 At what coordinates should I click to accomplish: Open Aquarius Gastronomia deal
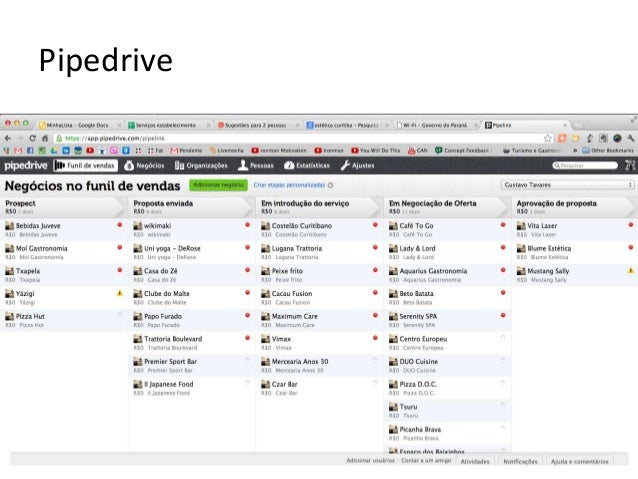448,275
